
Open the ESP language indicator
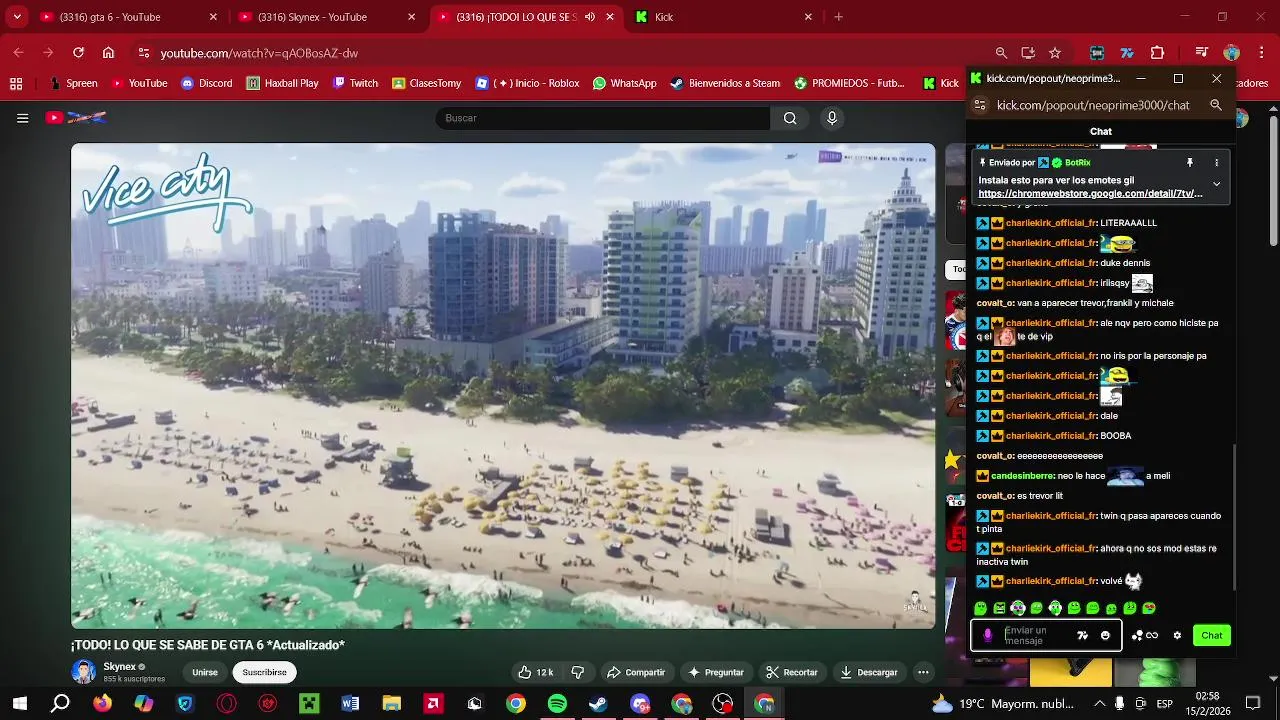click(x=1164, y=704)
